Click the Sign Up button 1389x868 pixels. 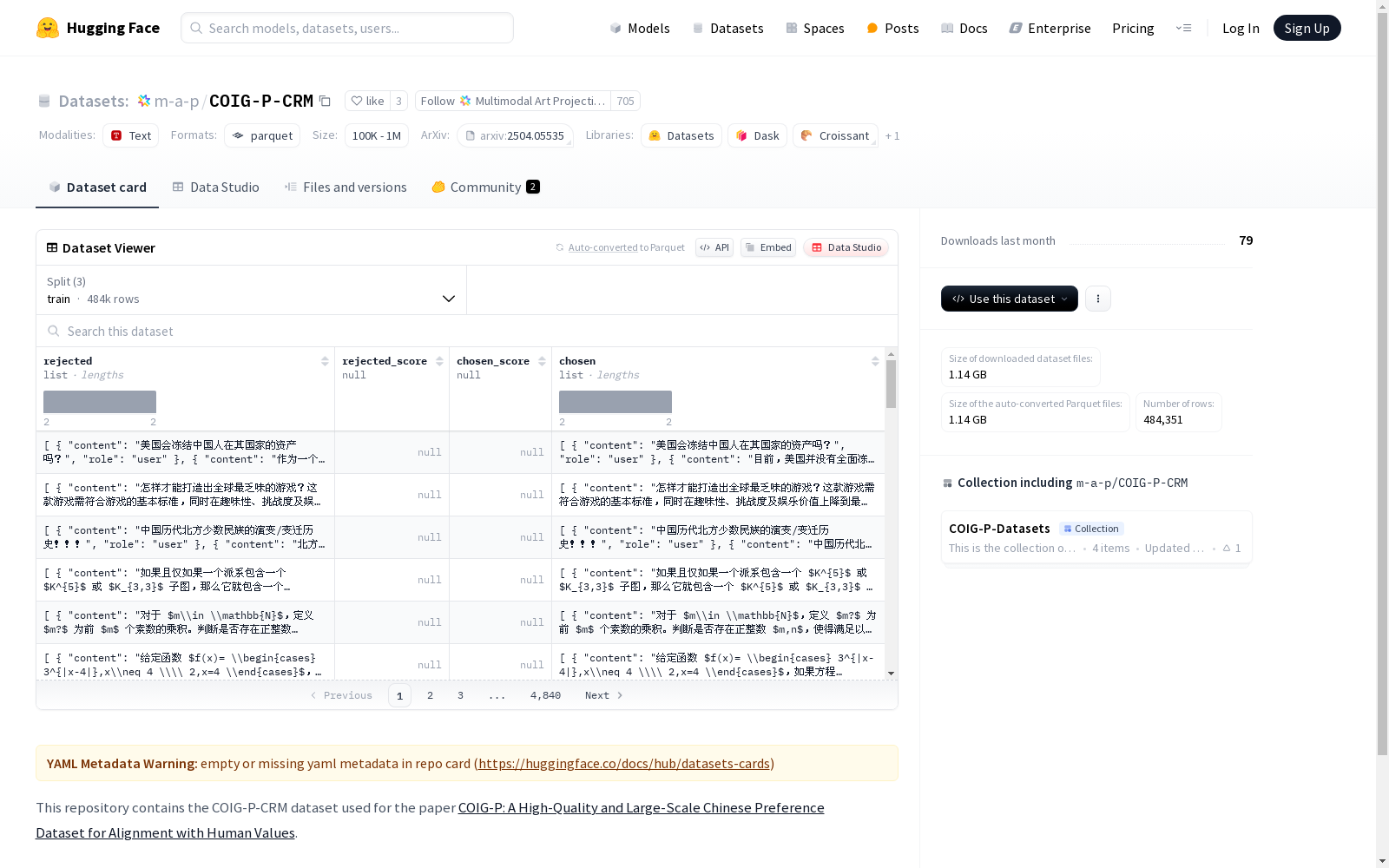[1307, 28]
